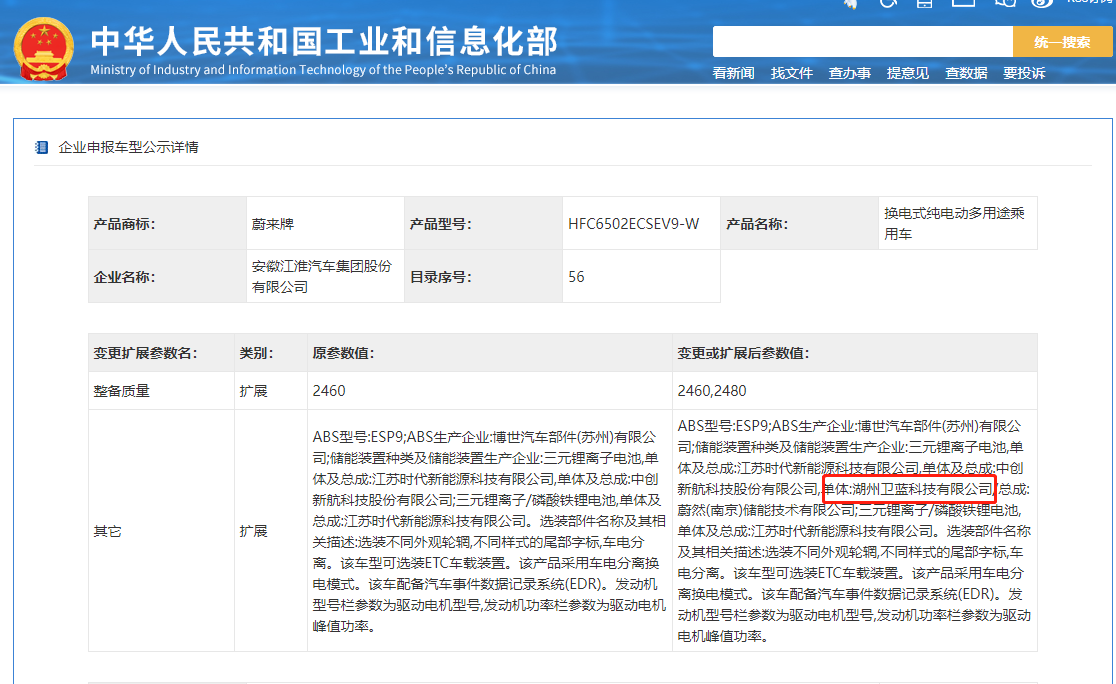
Task: Navigate to 查数据 in header menu
Action: pyautogui.click(x=966, y=73)
